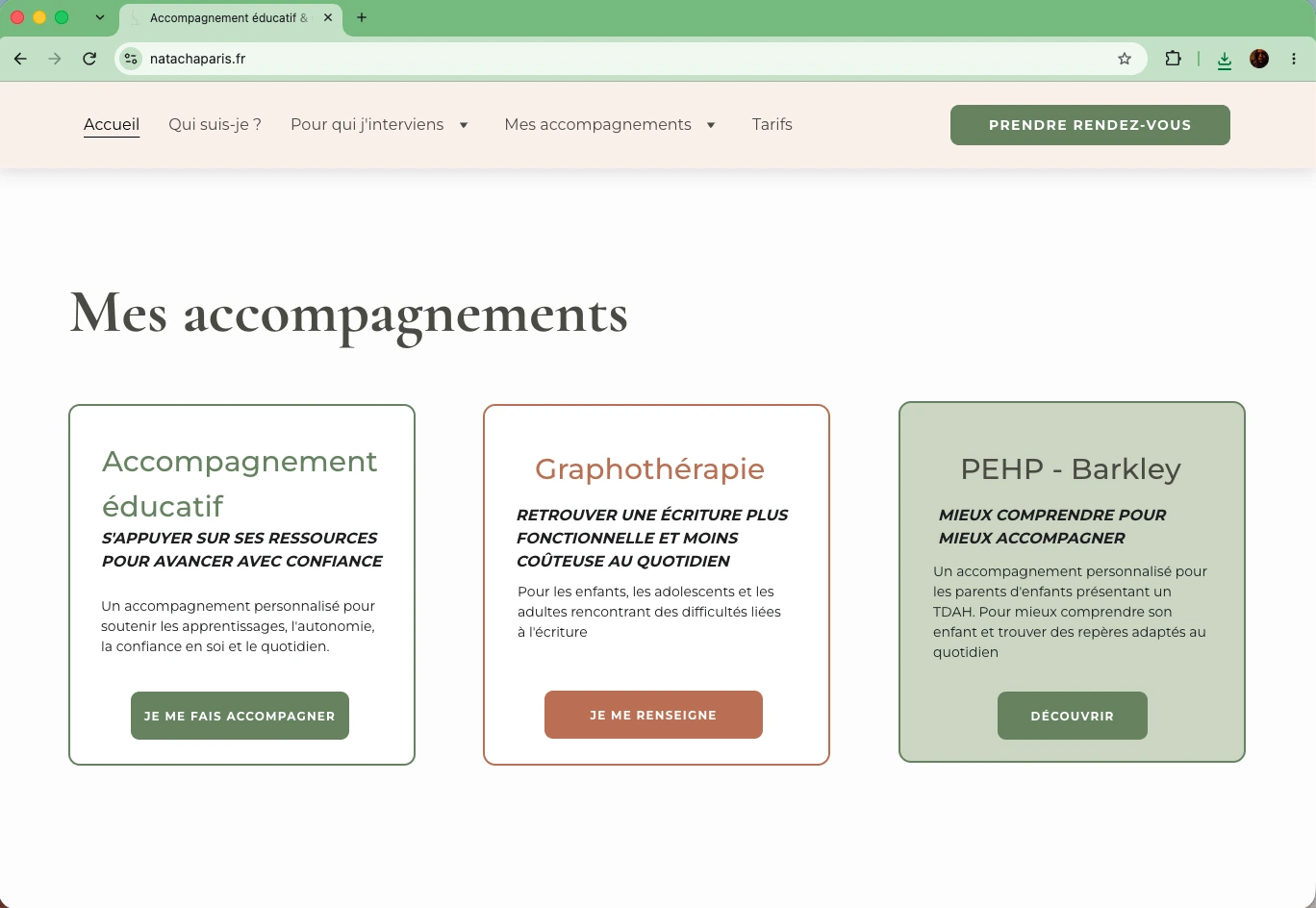Image resolution: width=1316 pixels, height=908 pixels.
Task: Click the 'Prendre rendez-vous' button
Action: pyautogui.click(x=1090, y=125)
